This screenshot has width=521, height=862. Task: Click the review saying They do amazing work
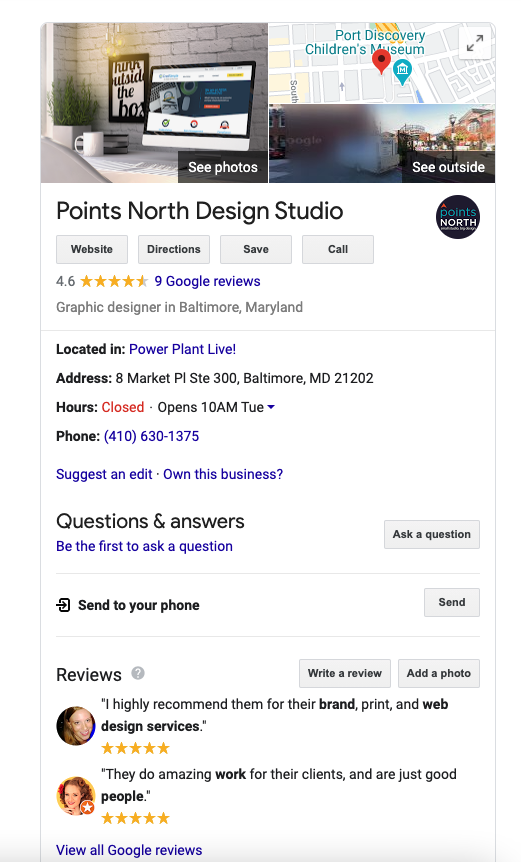click(x=279, y=785)
